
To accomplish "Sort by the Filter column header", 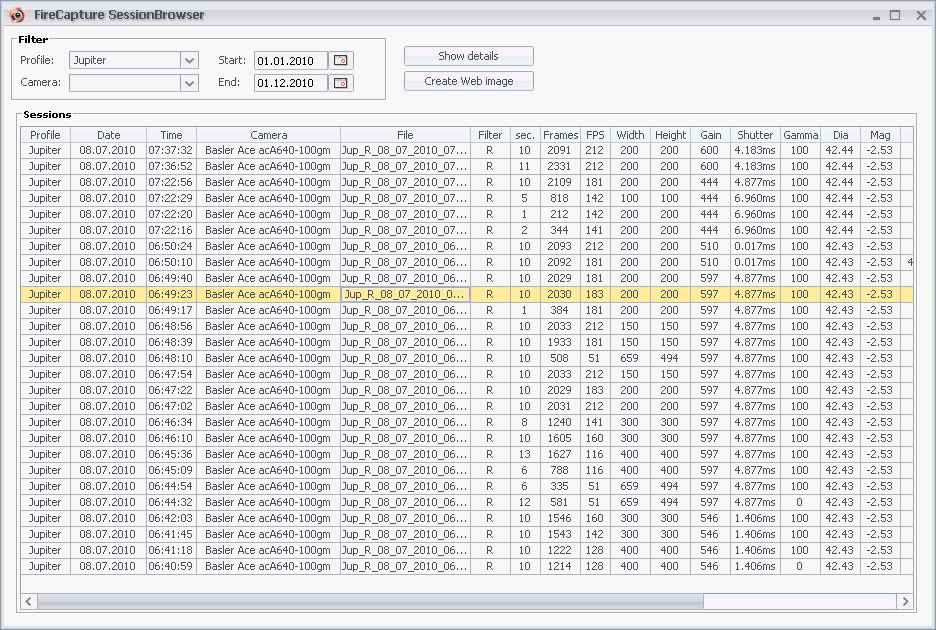I will (490, 135).
